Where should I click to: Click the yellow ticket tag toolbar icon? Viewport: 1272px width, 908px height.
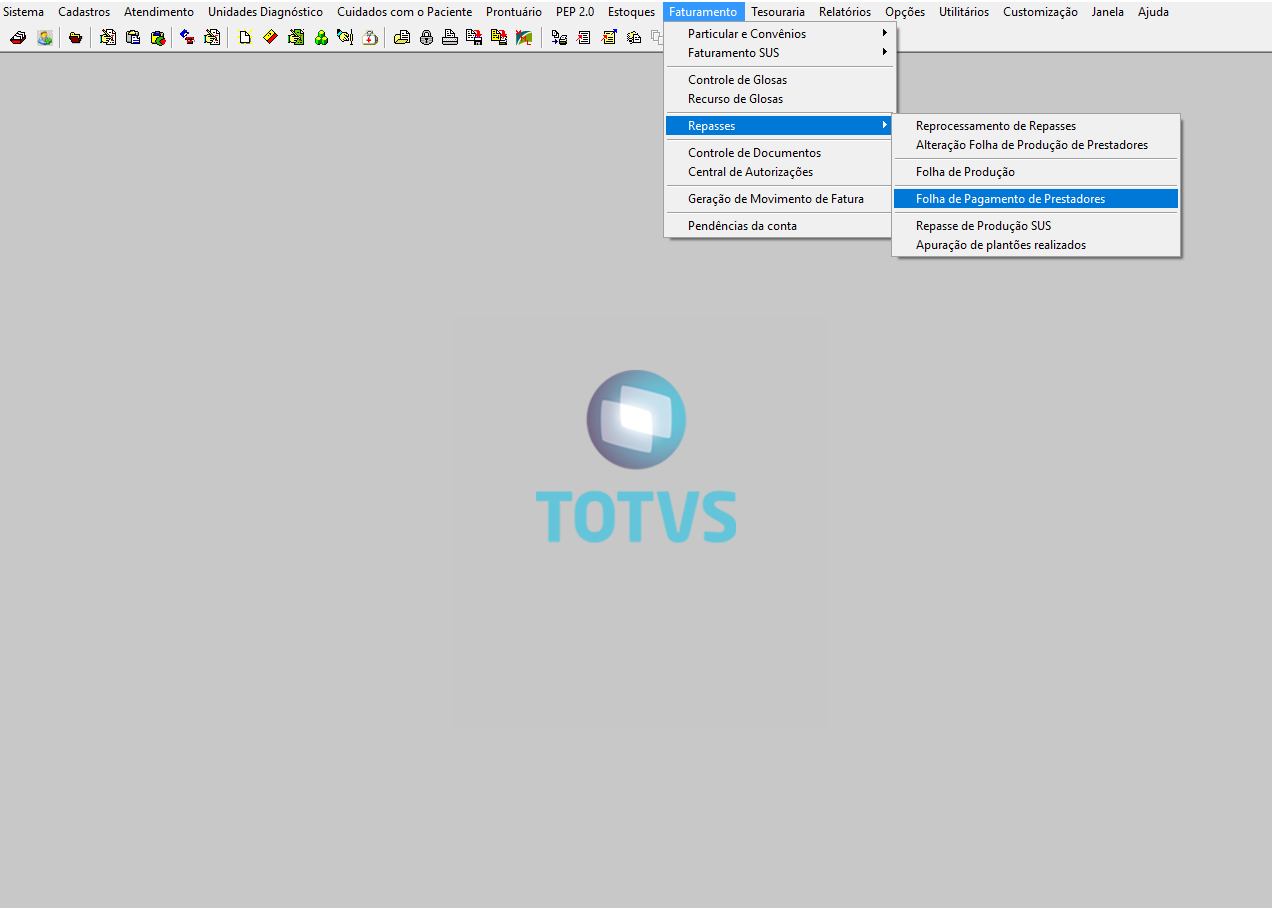tap(271, 38)
